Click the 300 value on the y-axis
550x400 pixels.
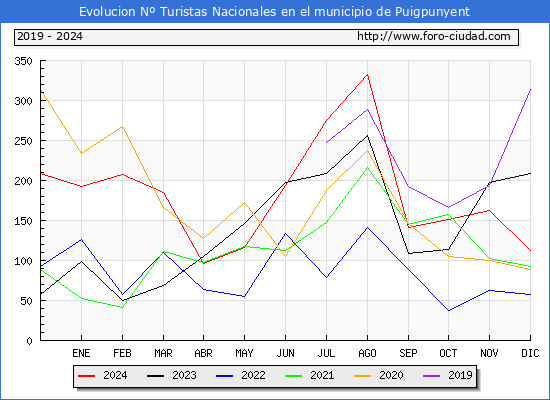(24, 101)
